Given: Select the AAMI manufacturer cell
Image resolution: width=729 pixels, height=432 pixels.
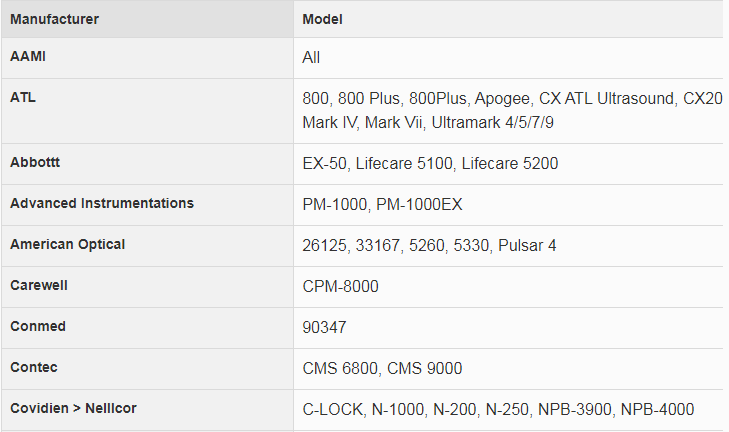Looking at the screenshot, I should (28, 57).
